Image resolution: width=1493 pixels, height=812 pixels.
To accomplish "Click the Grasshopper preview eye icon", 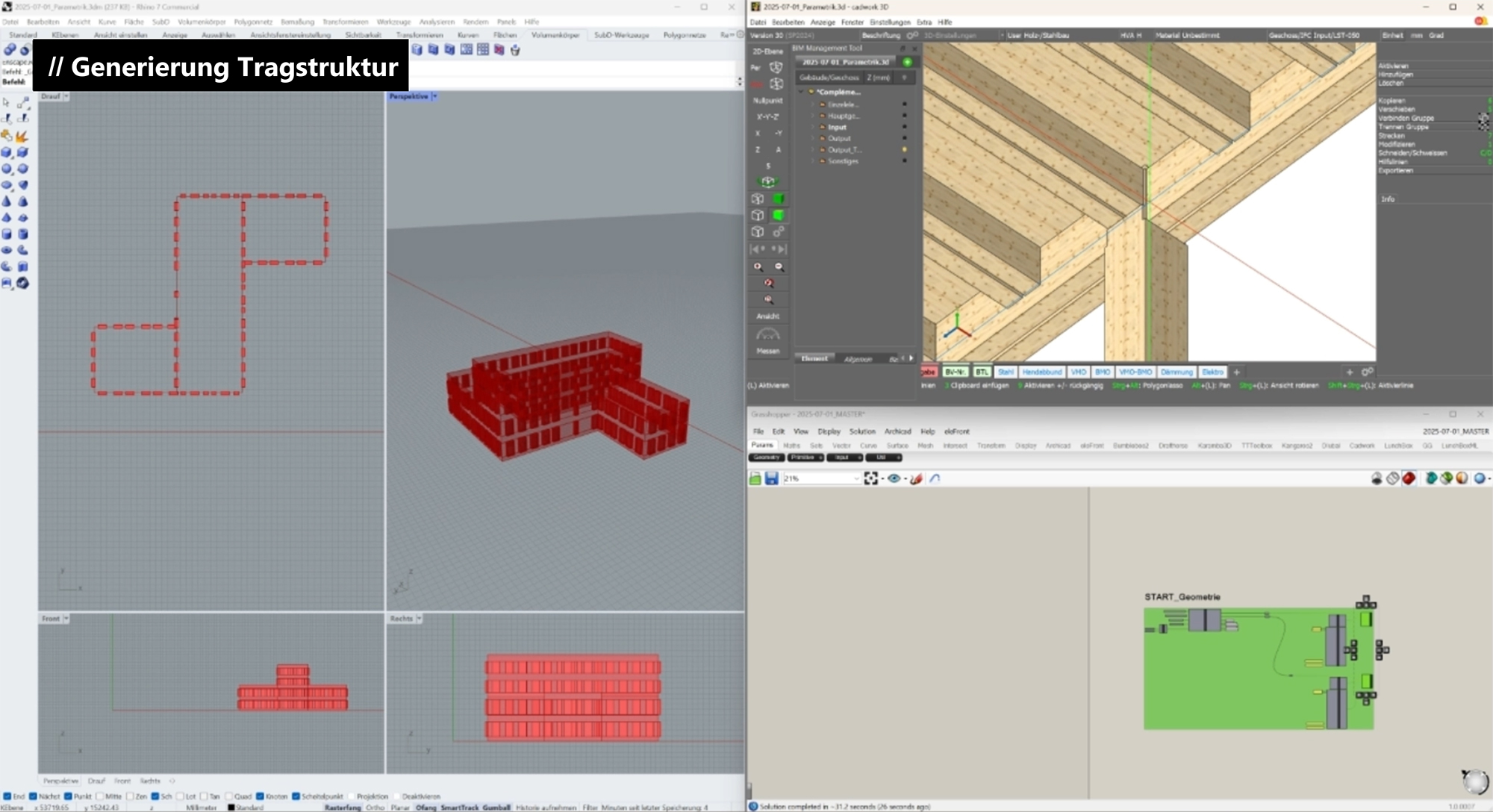I will coord(894,478).
